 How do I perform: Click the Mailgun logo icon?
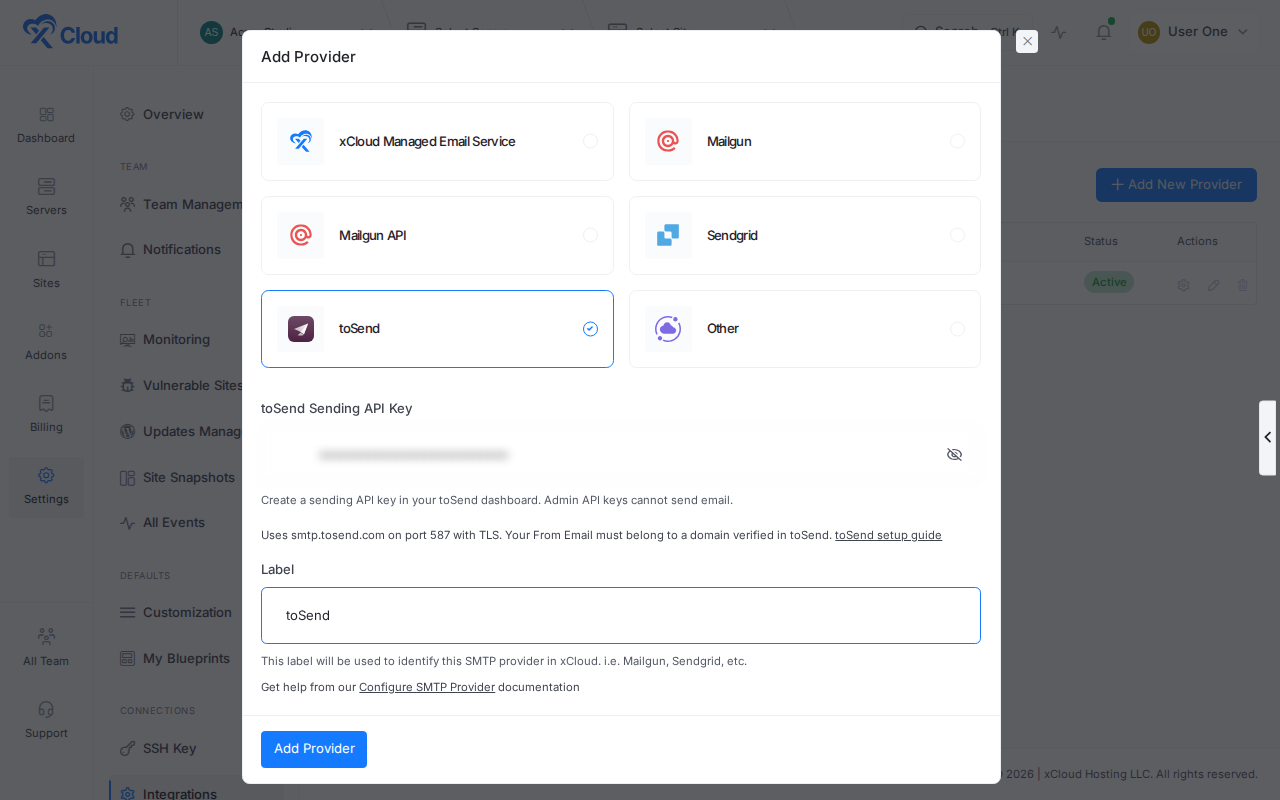[668, 141]
